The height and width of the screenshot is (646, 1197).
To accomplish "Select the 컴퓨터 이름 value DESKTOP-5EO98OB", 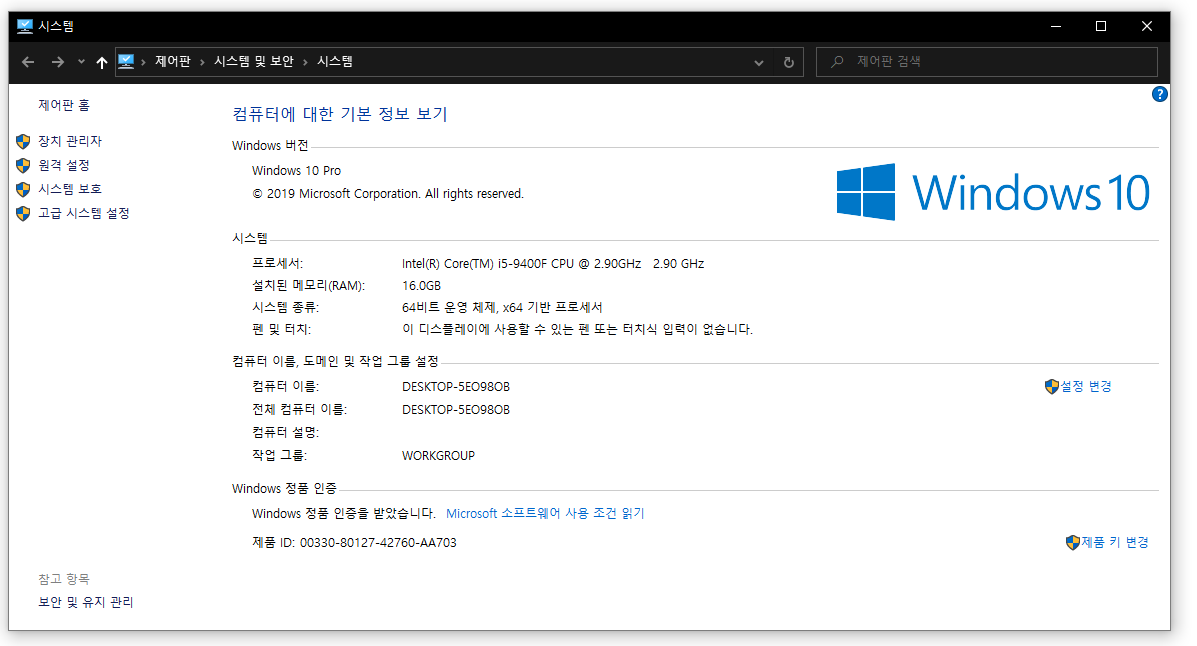I will pyautogui.click(x=456, y=386).
